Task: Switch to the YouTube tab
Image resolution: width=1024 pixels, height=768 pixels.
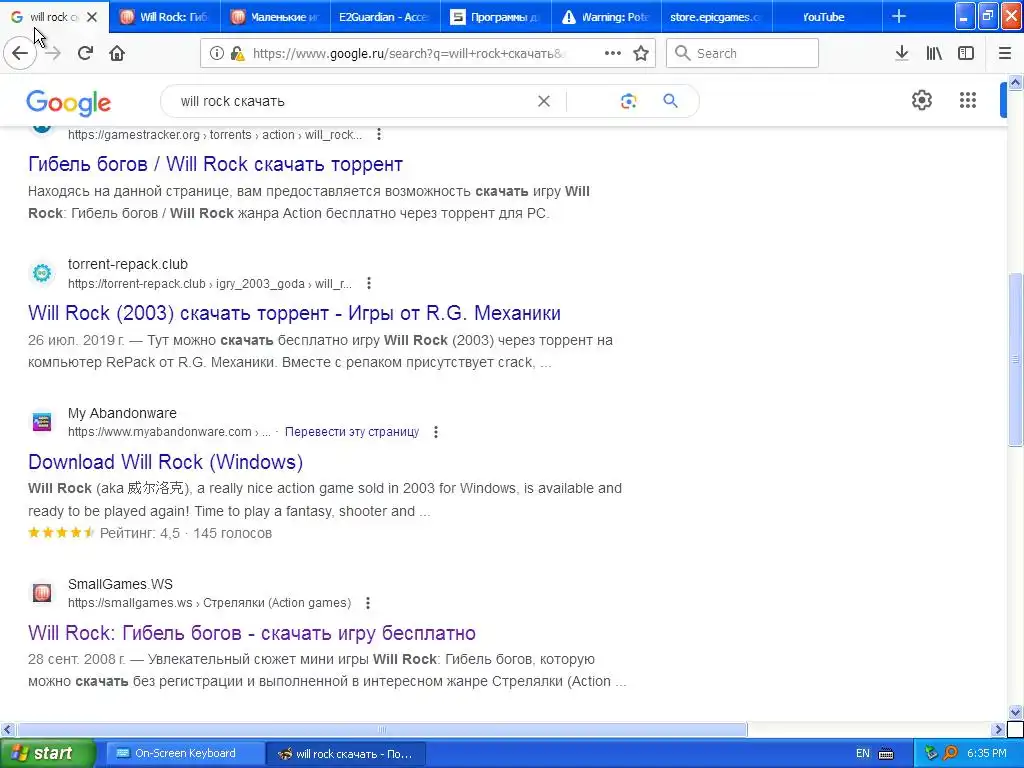Action: coord(827,17)
